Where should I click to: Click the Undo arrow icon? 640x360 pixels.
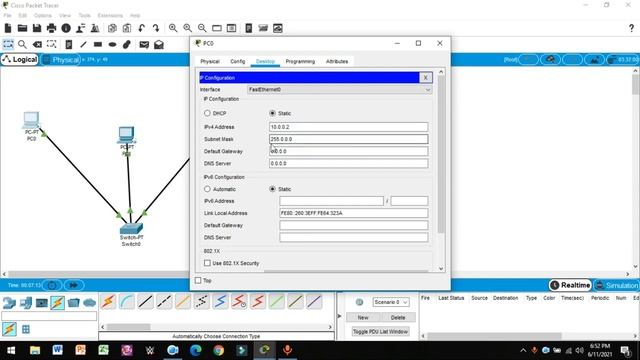click(x=141, y=28)
